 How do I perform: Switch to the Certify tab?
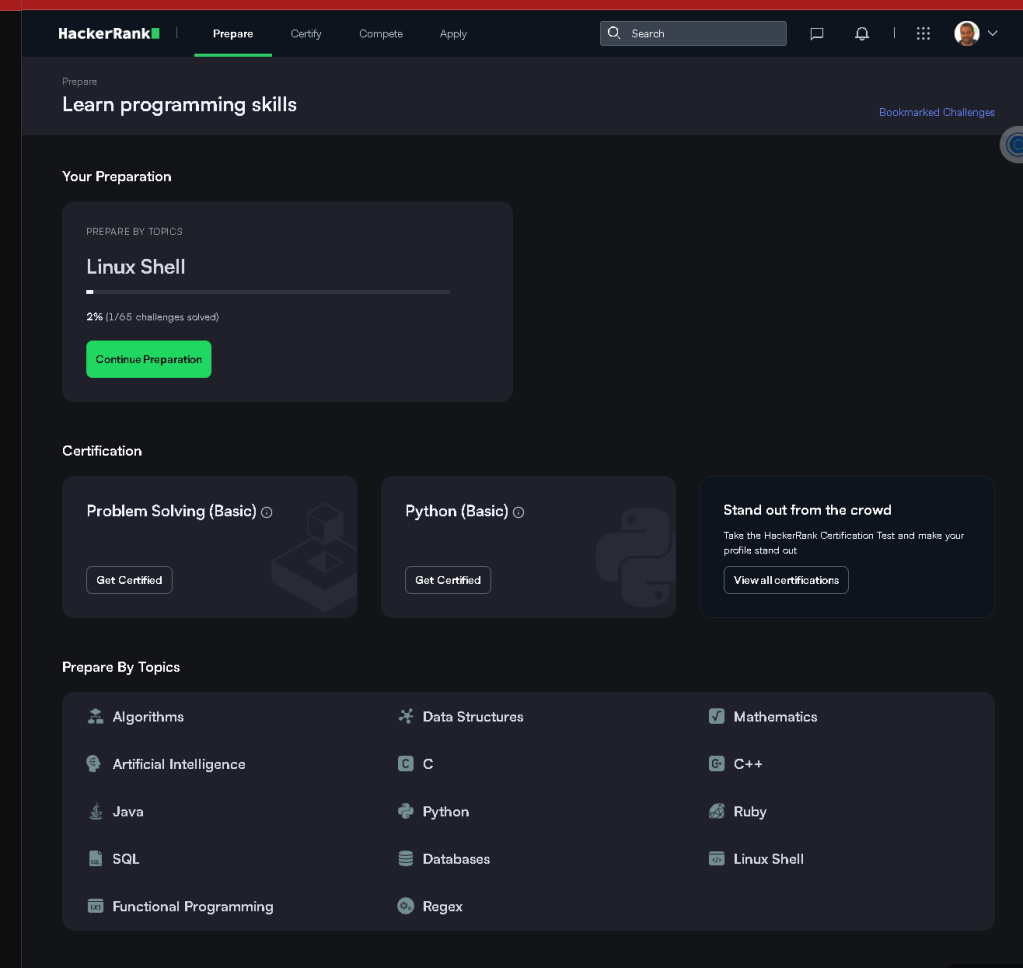tap(306, 34)
